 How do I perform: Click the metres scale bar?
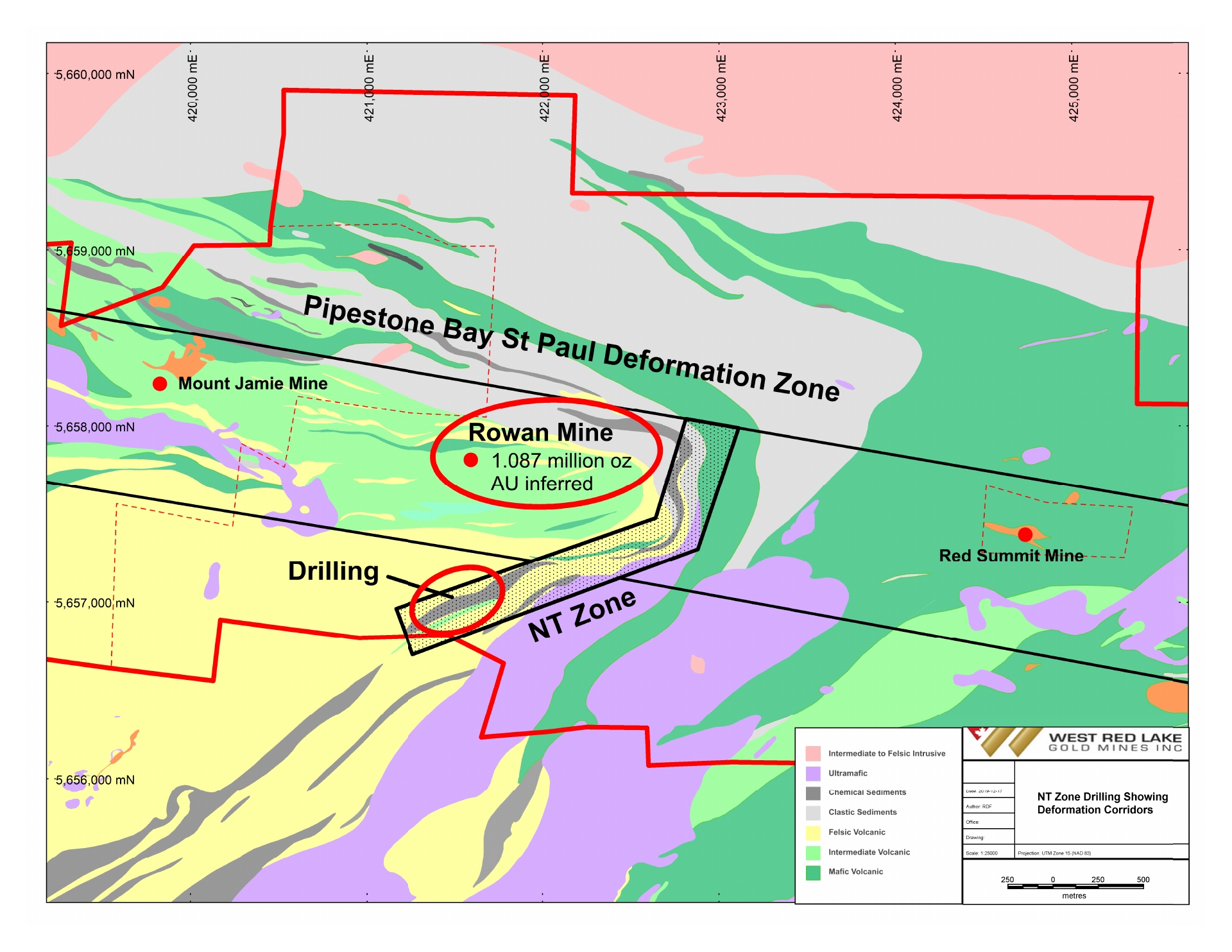click(1075, 887)
